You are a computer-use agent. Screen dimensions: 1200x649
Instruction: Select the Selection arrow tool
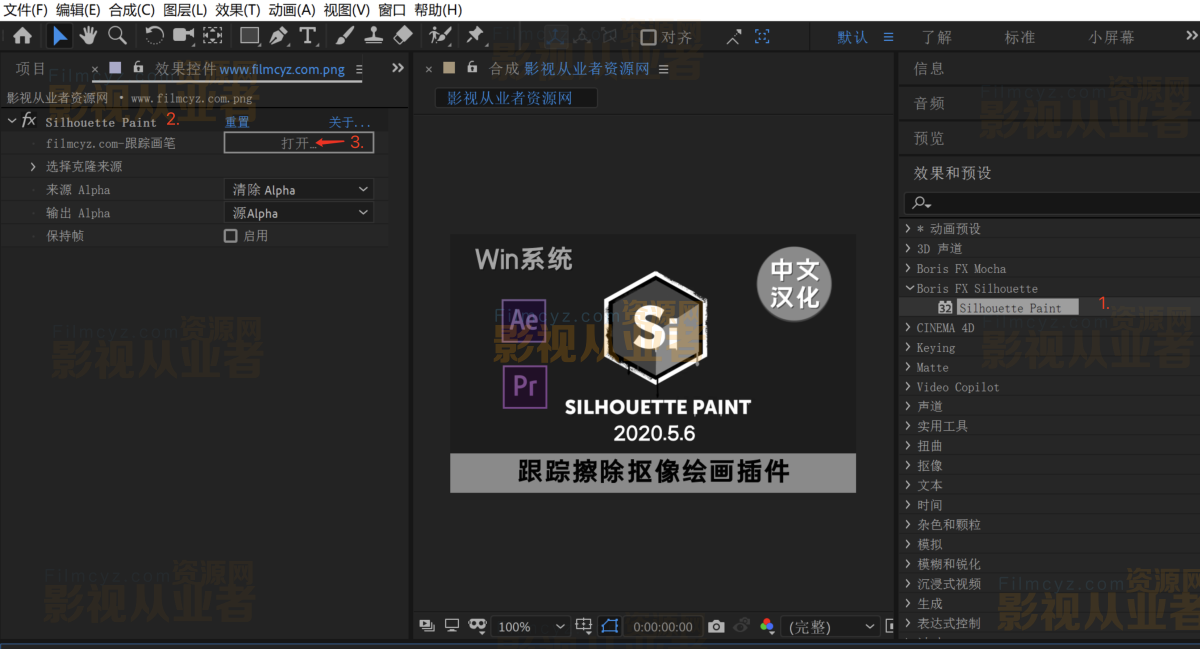[61, 36]
